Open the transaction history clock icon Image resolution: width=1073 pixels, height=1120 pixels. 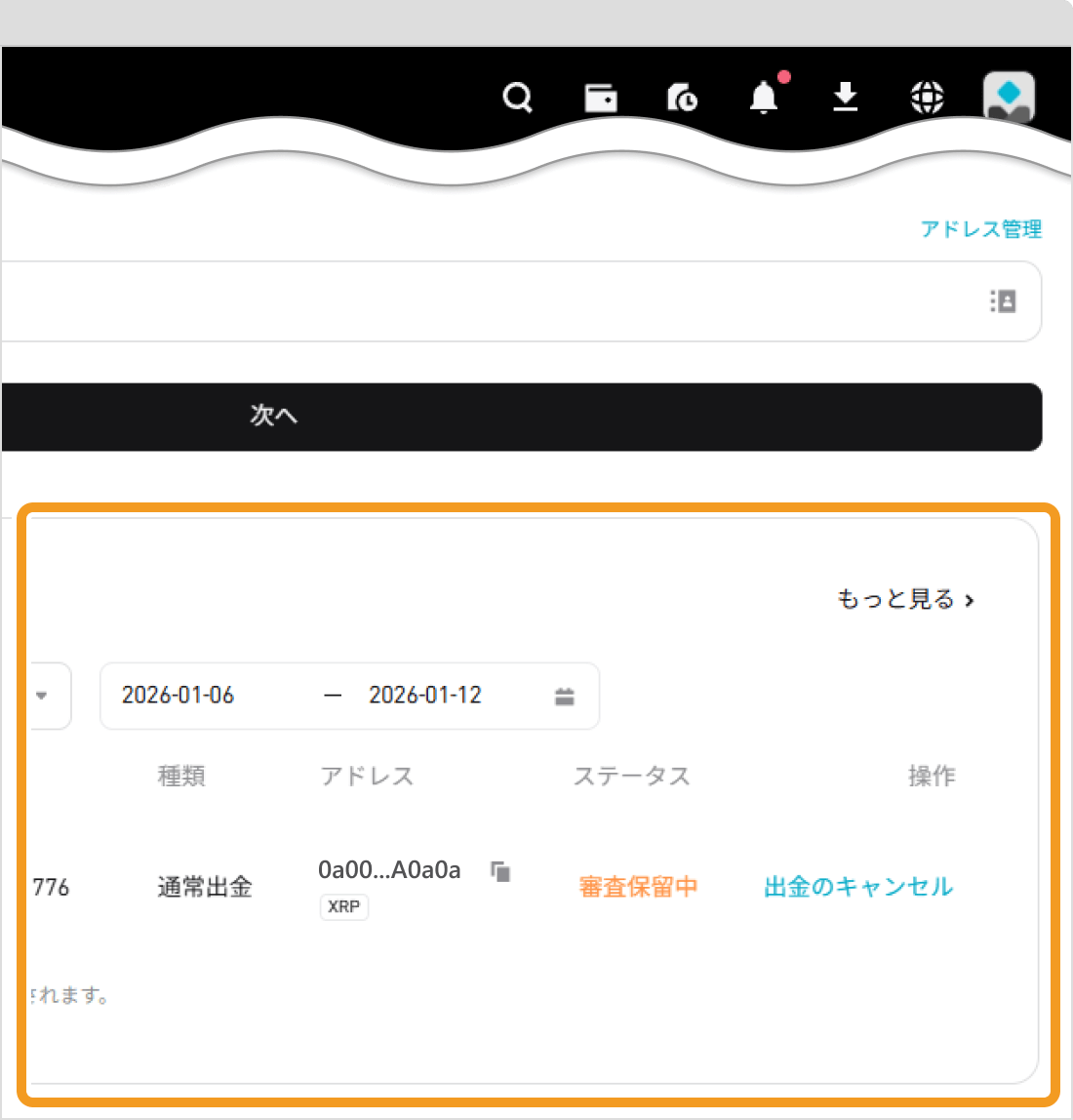pos(682,99)
